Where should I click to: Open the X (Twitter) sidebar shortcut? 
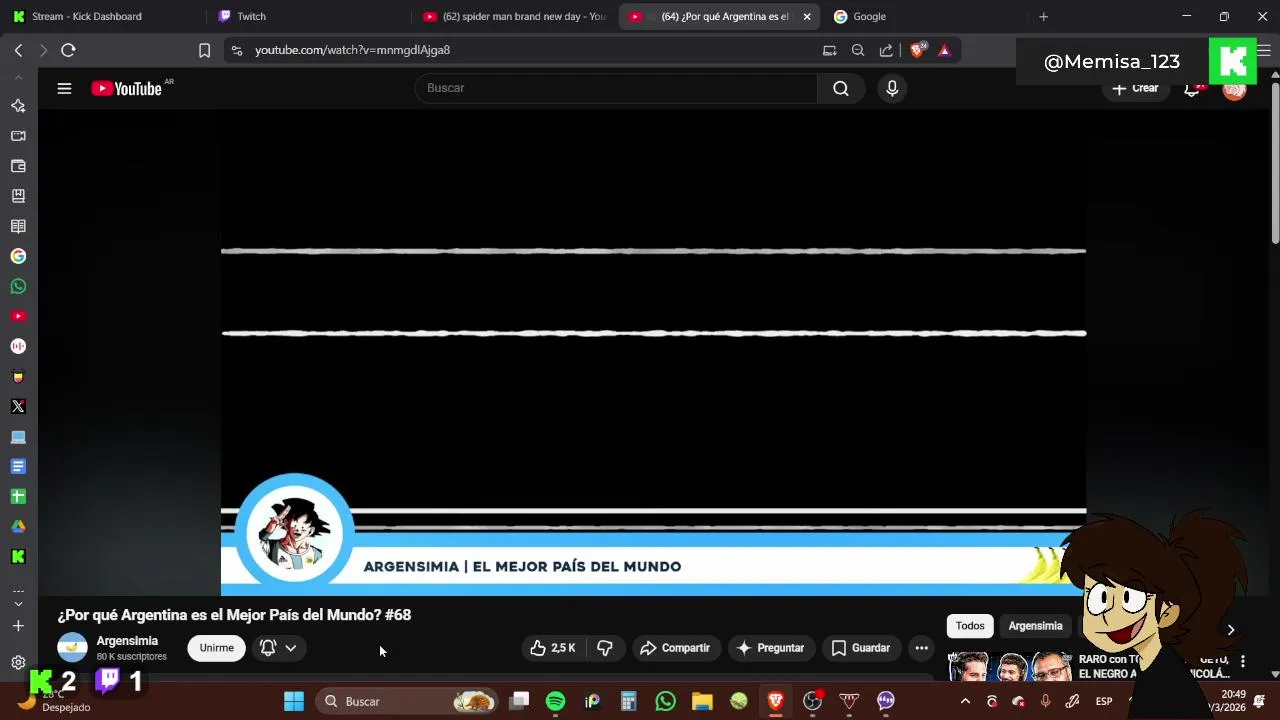(x=18, y=406)
